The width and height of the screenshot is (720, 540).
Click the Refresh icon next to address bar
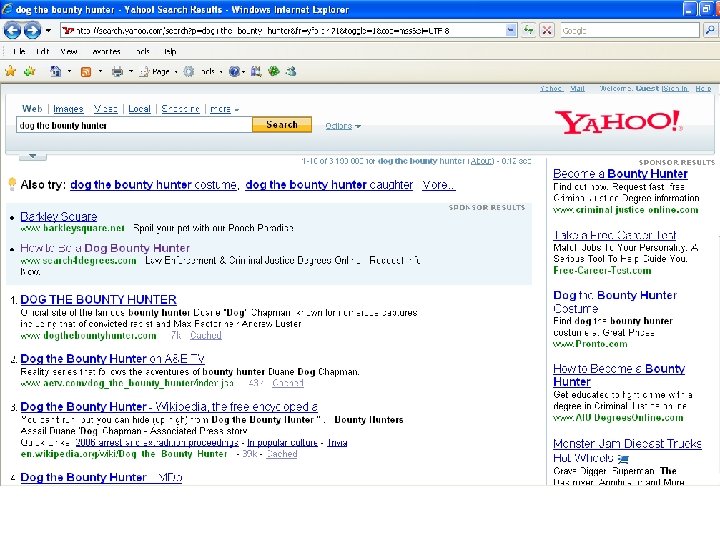pos(529,31)
